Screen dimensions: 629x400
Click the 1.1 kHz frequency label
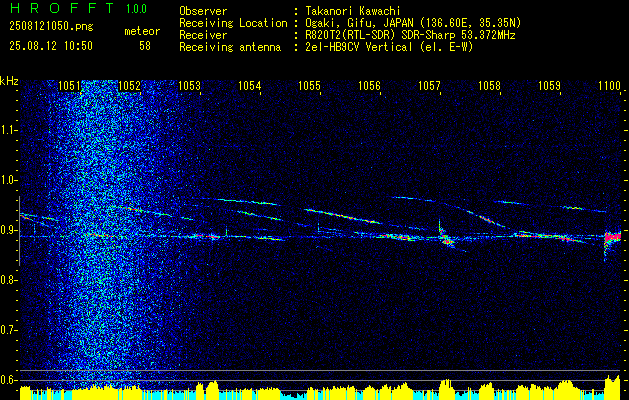click(7, 130)
